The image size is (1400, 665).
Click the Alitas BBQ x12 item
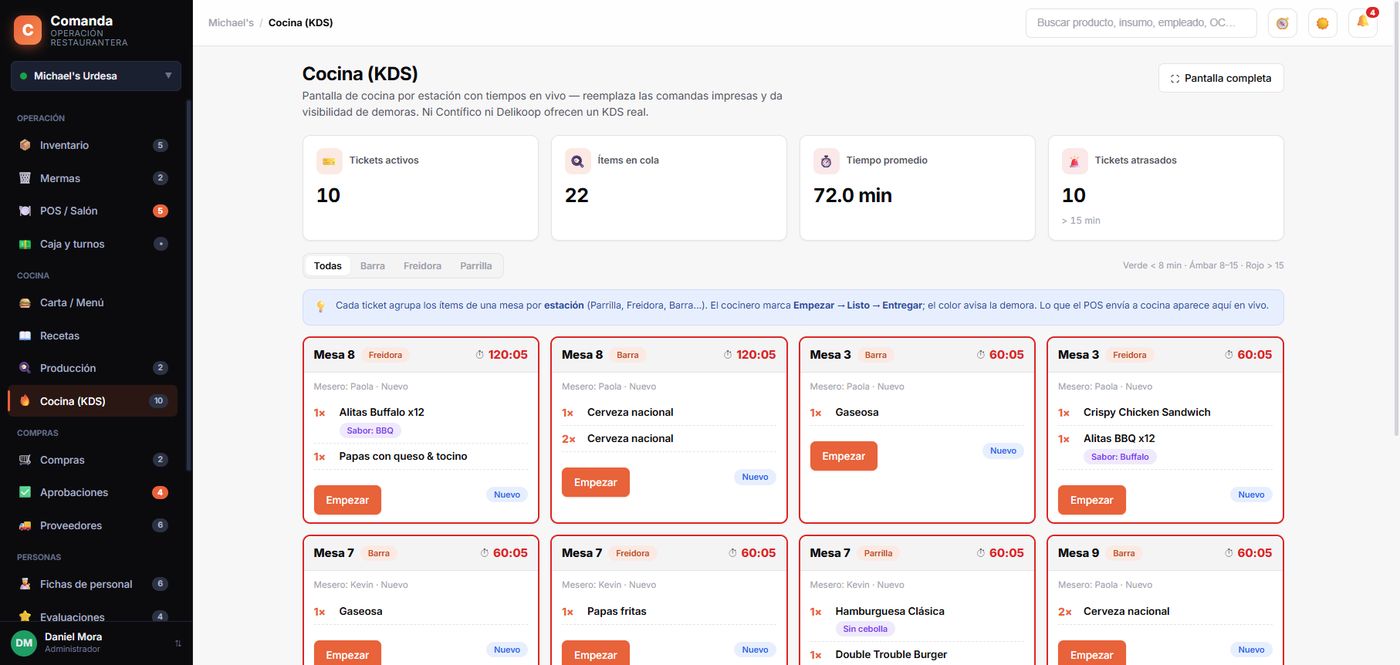(1119, 438)
